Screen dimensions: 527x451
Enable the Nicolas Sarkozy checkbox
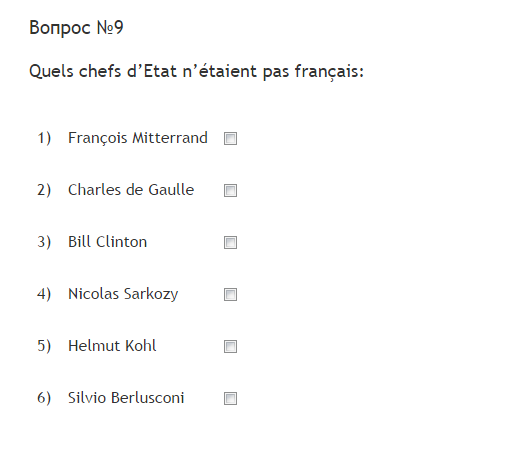[230, 295]
